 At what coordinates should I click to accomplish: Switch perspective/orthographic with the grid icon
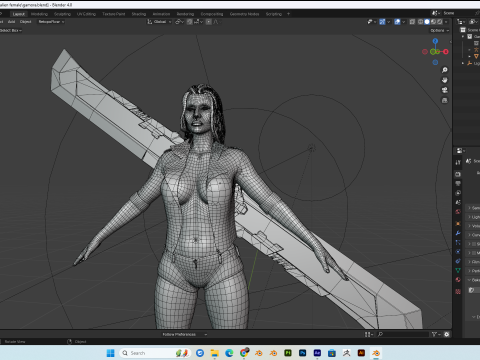pyautogui.click(x=444, y=100)
